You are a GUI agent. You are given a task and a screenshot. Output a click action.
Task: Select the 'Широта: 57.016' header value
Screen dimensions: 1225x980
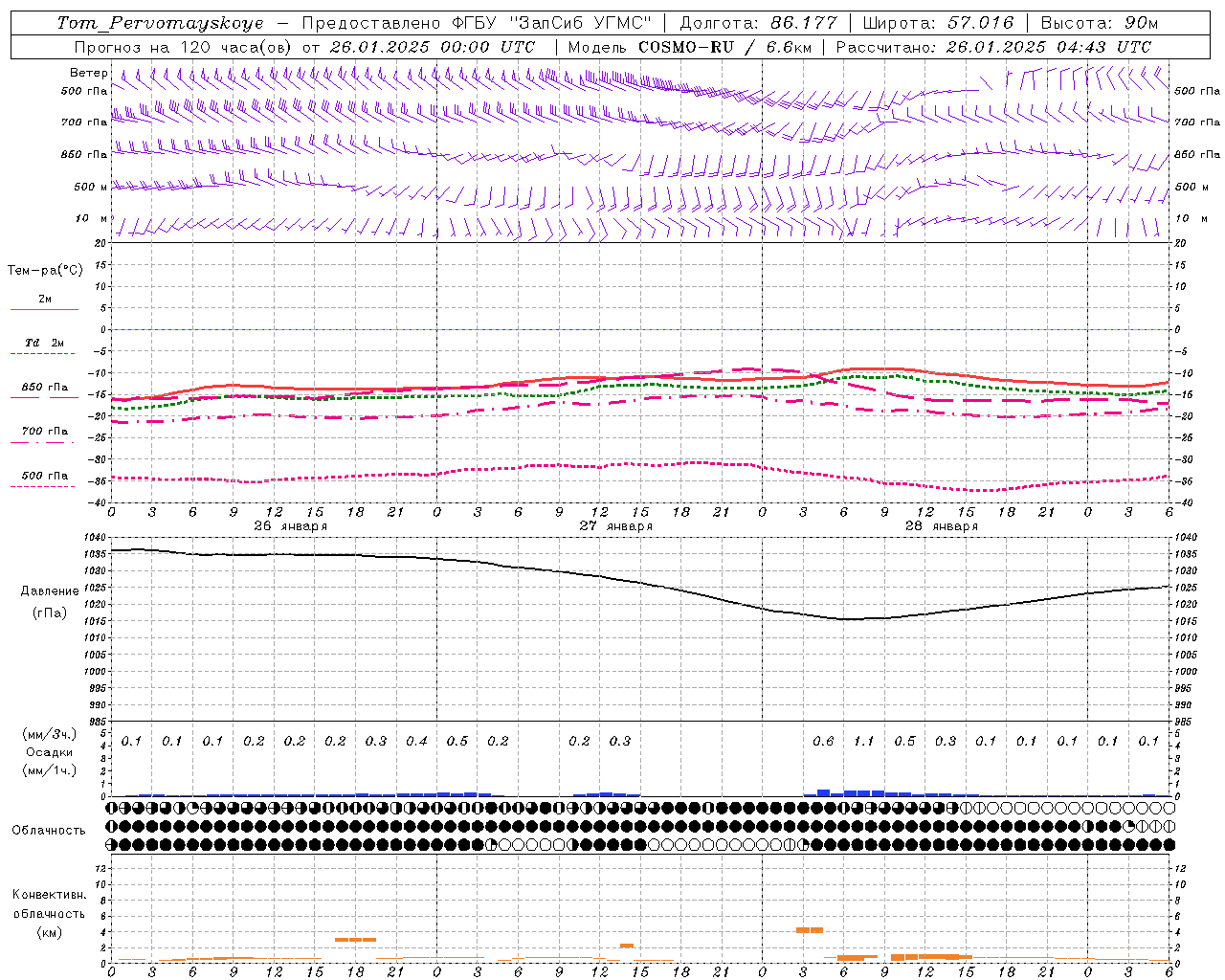click(x=937, y=23)
